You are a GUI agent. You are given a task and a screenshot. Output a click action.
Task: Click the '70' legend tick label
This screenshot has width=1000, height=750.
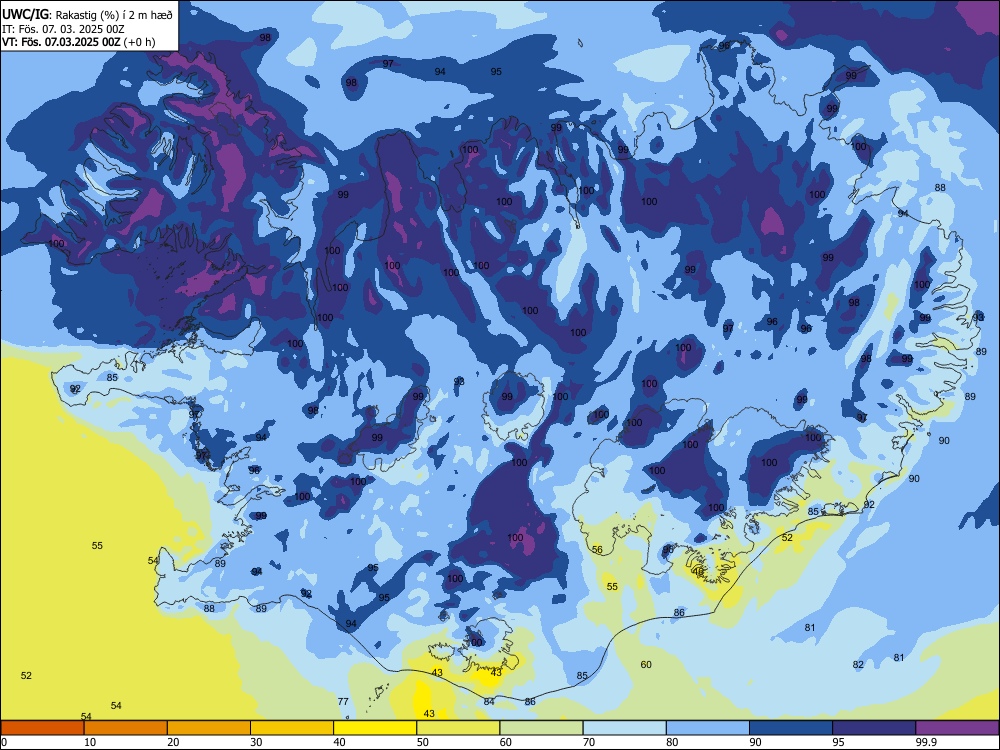pyautogui.click(x=589, y=742)
